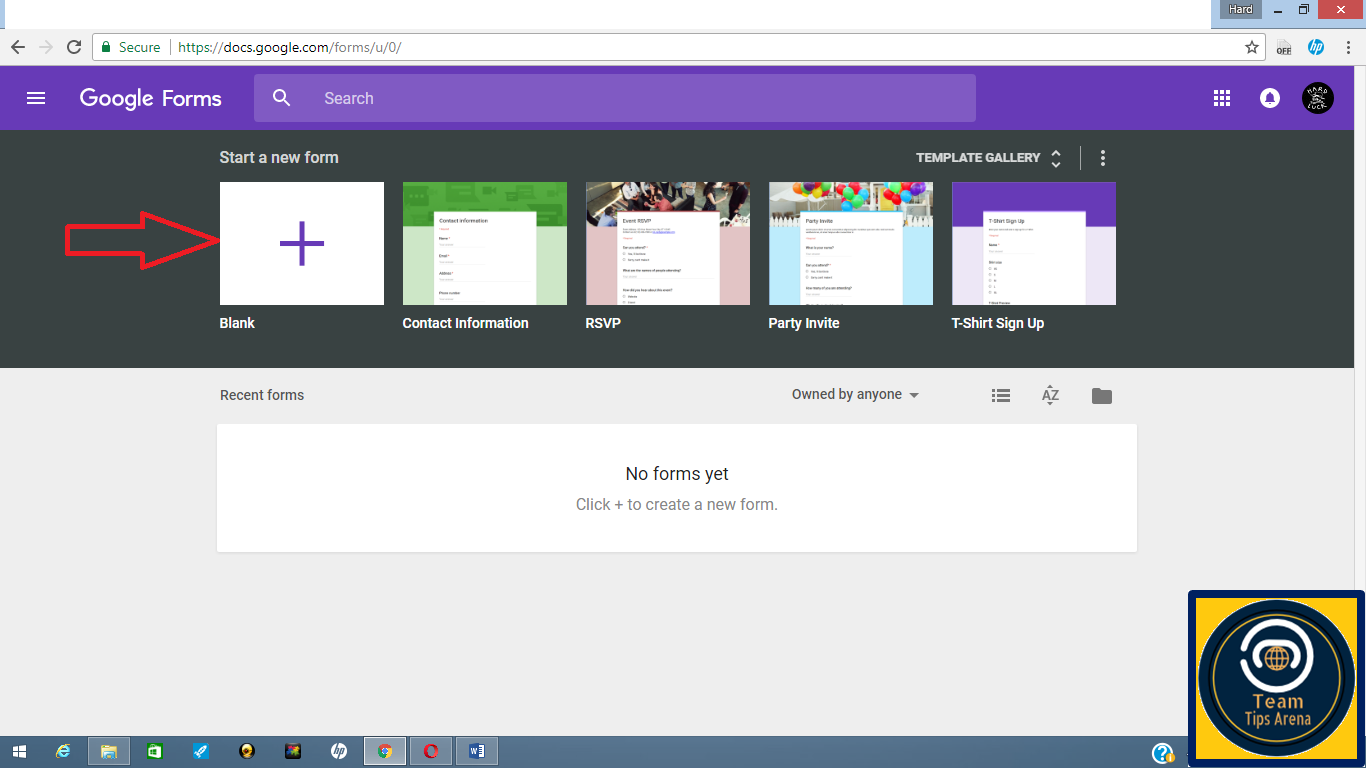This screenshot has height=768, width=1366.
Task: Open the notifications bell
Action: pyautogui.click(x=1270, y=98)
